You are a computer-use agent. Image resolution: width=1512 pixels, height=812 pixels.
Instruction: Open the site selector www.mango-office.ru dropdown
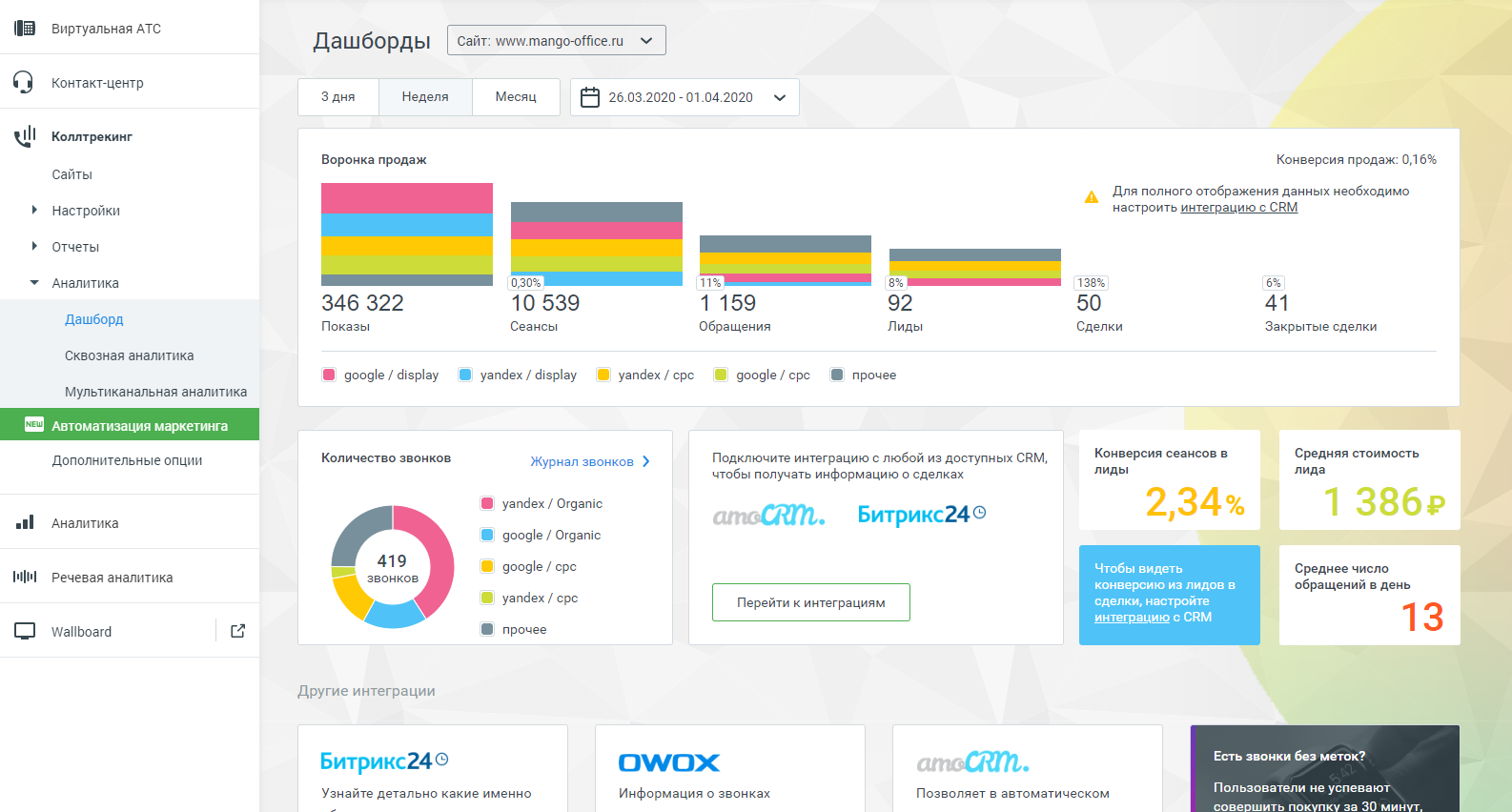tap(557, 41)
